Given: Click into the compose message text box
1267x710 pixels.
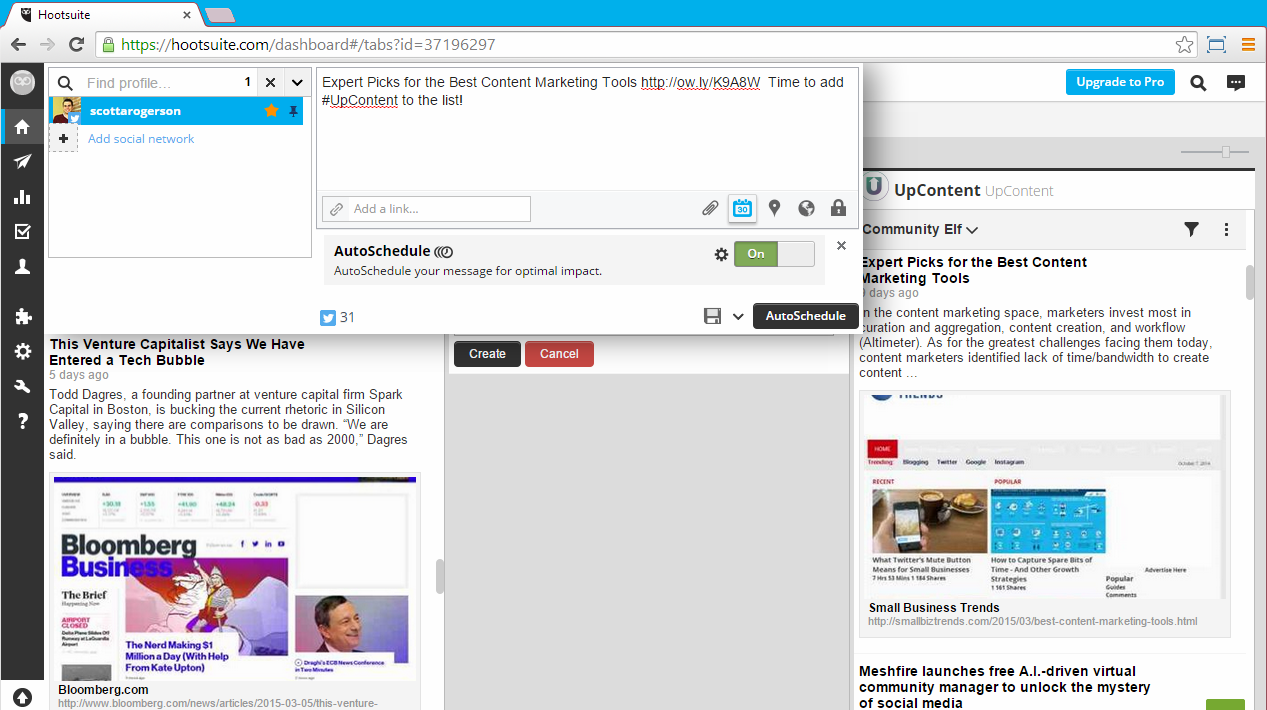Looking at the screenshot, I should pyautogui.click(x=587, y=128).
